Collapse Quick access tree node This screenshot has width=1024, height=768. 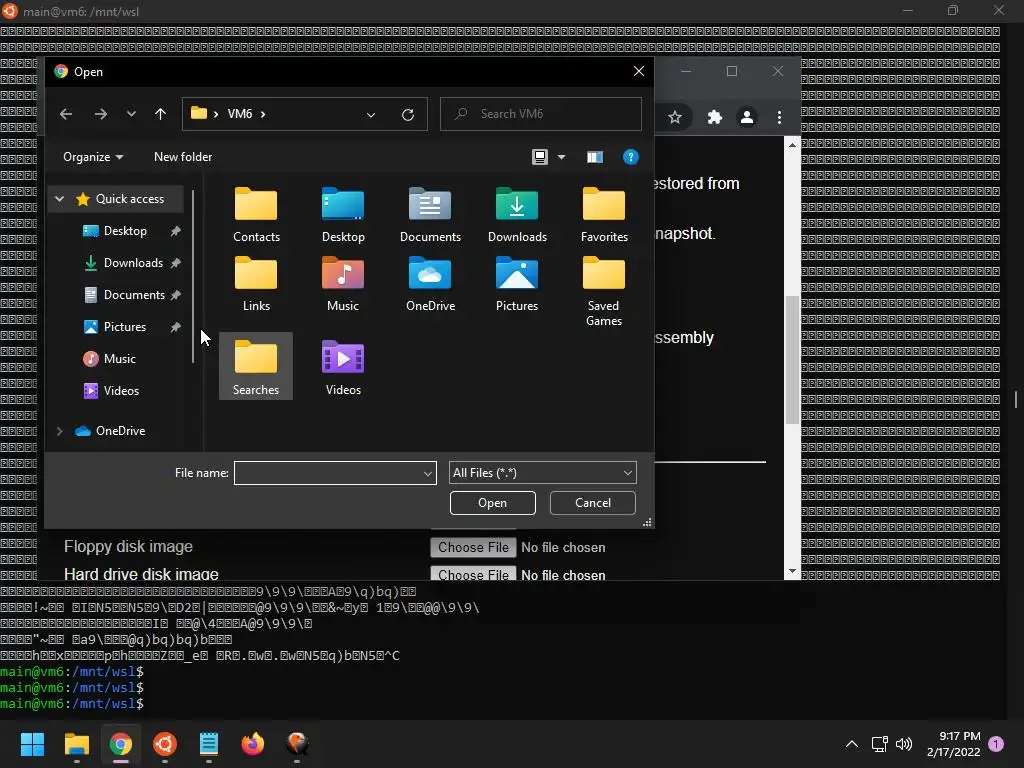click(x=59, y=199)
